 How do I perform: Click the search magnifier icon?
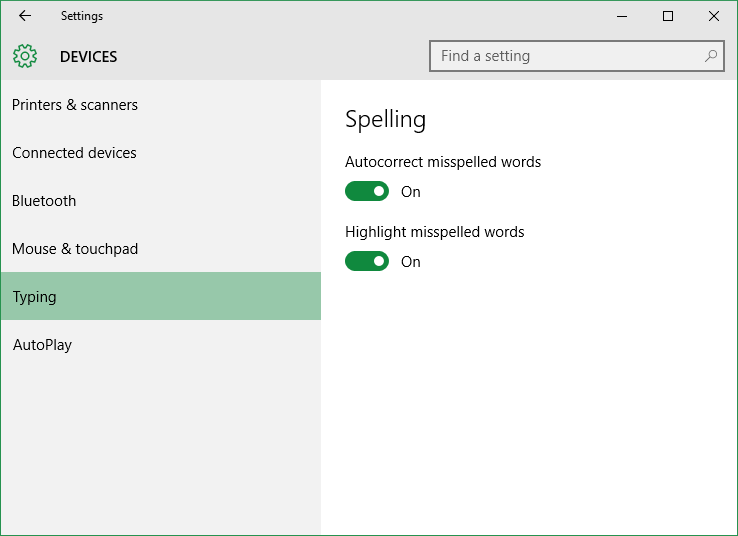click(x=711, y=56)
